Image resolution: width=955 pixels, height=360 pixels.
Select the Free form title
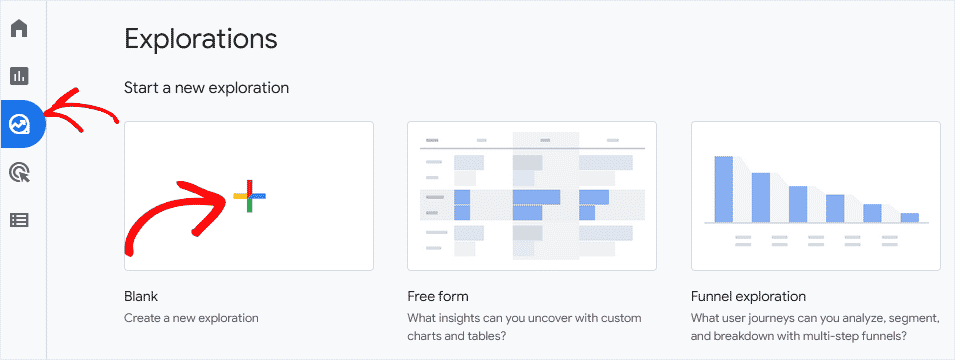point(438,297)
